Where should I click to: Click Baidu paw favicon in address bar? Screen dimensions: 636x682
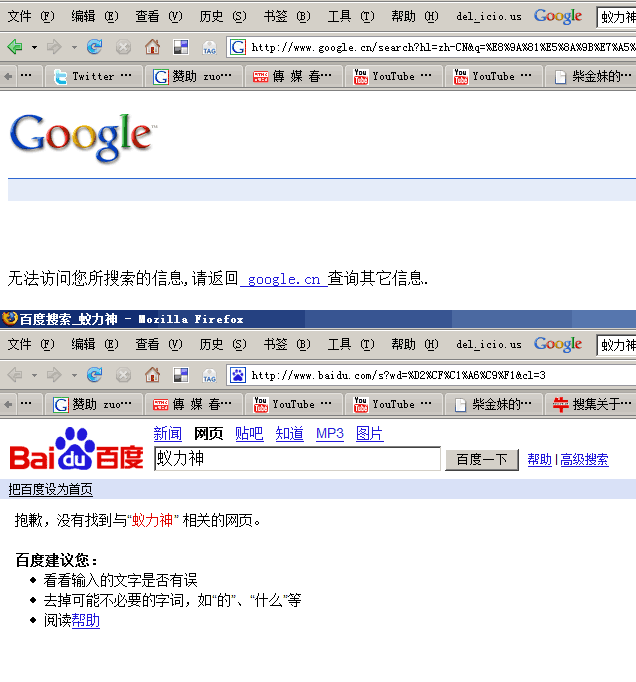coord(238,375)
